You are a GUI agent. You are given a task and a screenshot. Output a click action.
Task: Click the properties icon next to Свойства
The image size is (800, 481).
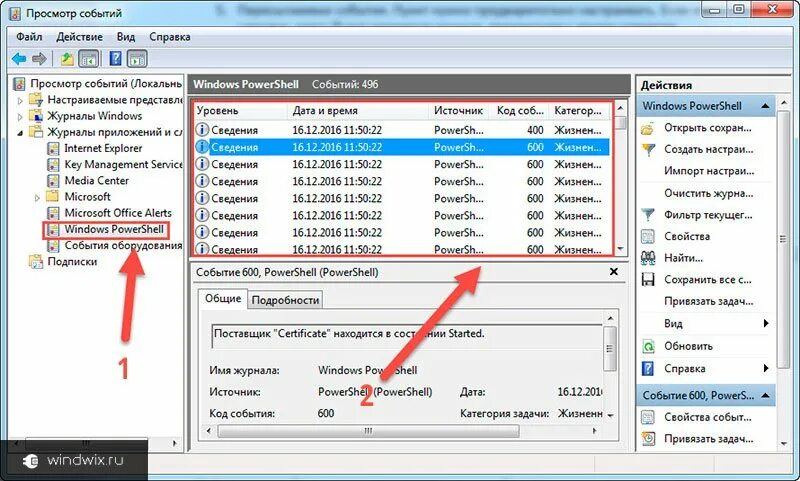coord(648,236)
